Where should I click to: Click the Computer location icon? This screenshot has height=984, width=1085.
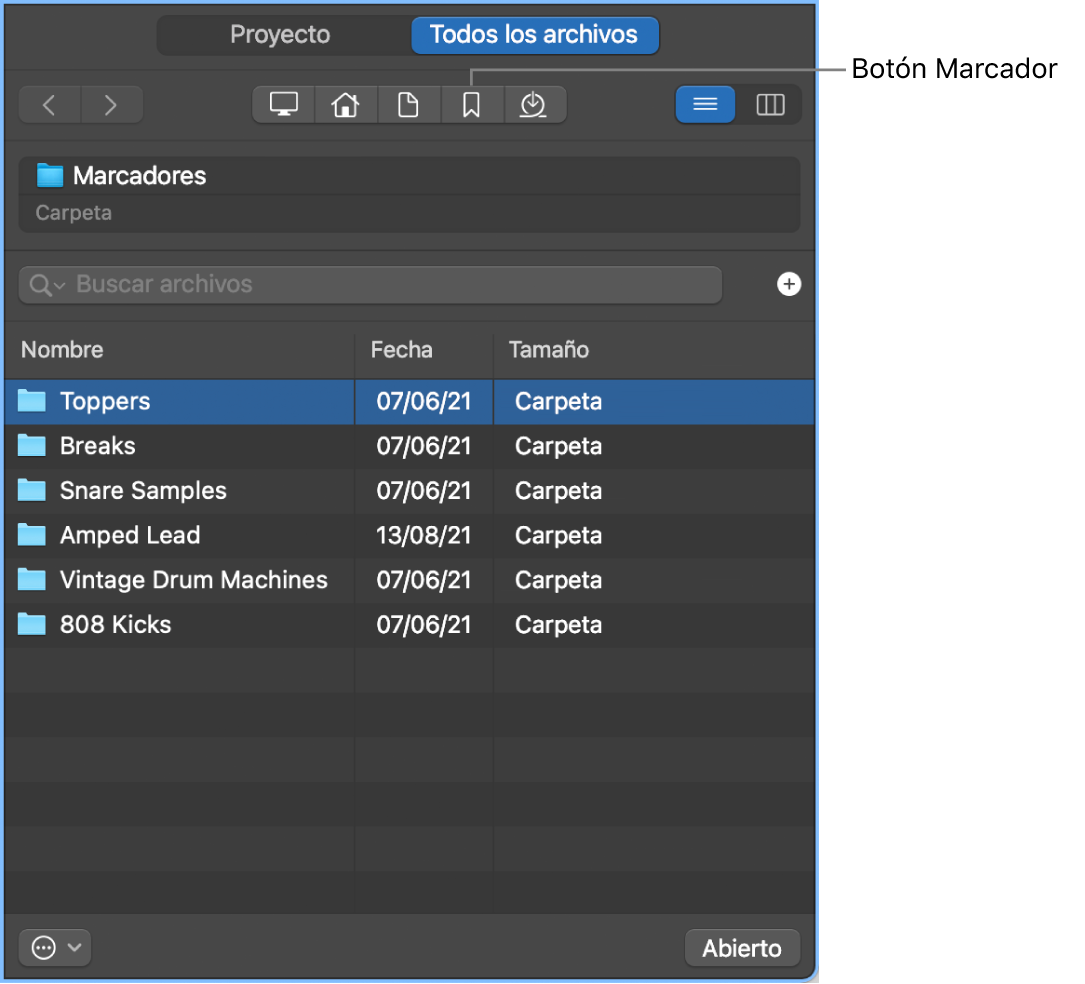click(x=284, y=104)
